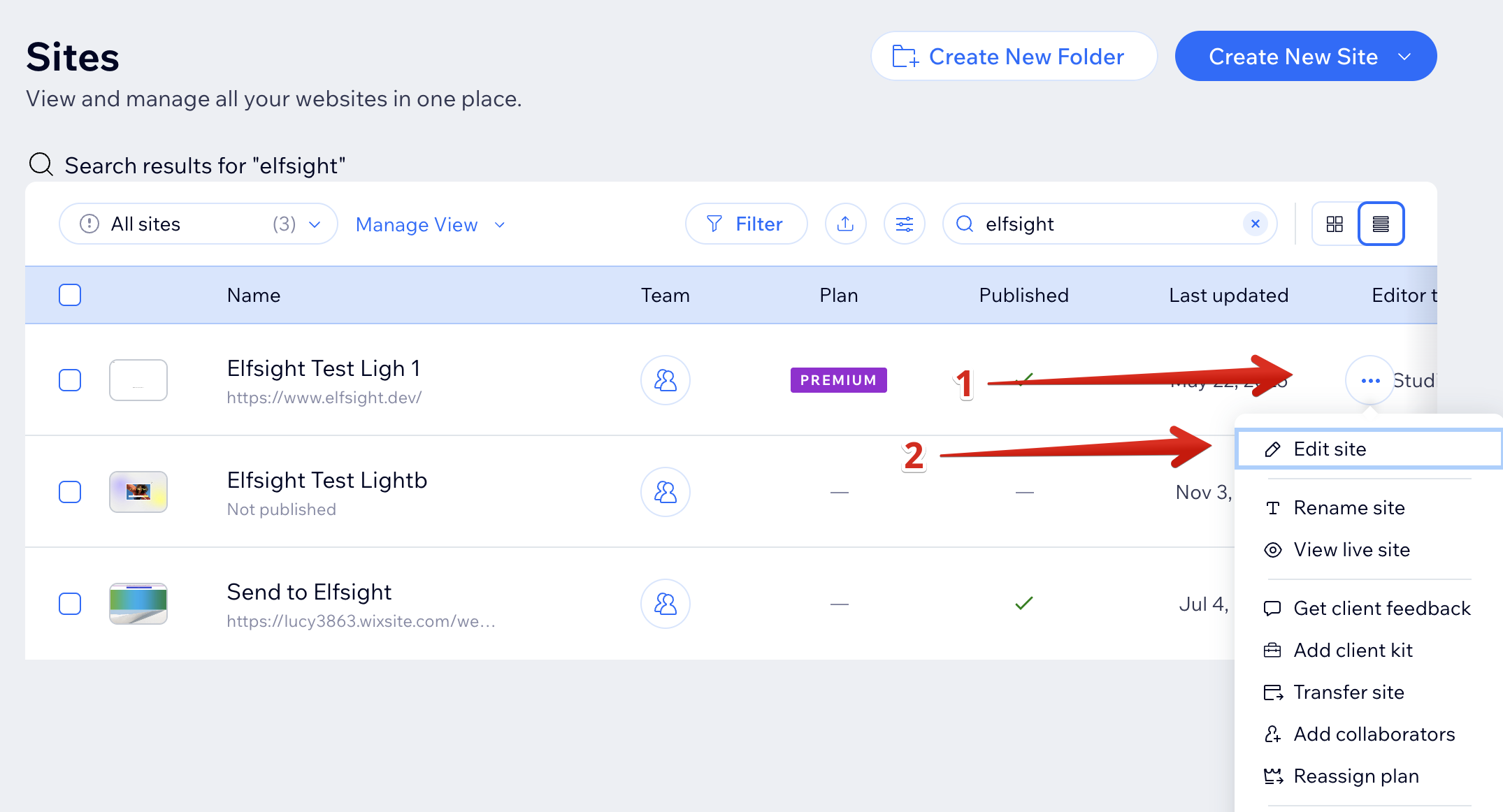Viewport: 1503px width, 812px height.
Task: Open team icon for Elfsight Test Lightb
Action: point(666,492)
